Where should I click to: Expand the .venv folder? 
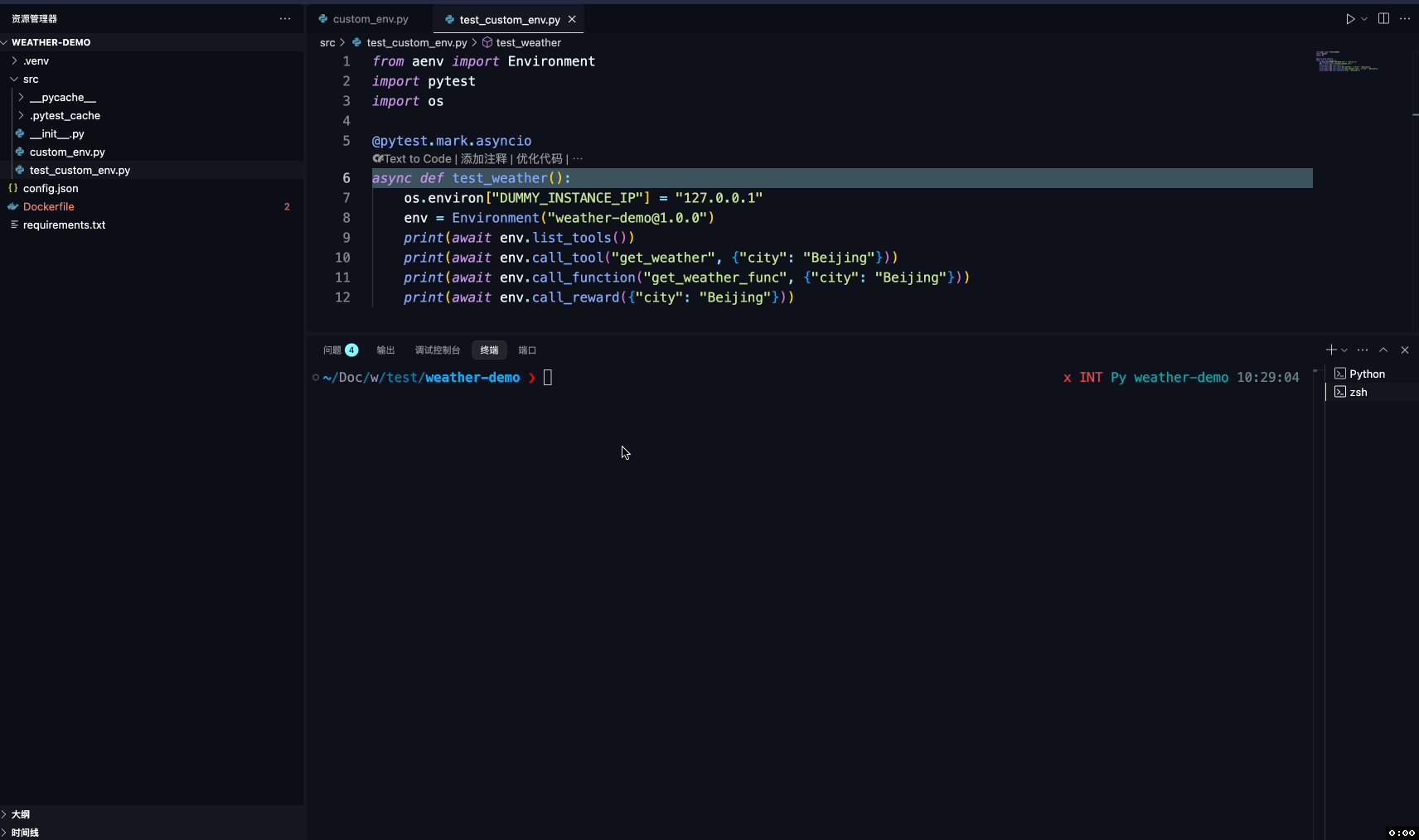coord(36,60)
